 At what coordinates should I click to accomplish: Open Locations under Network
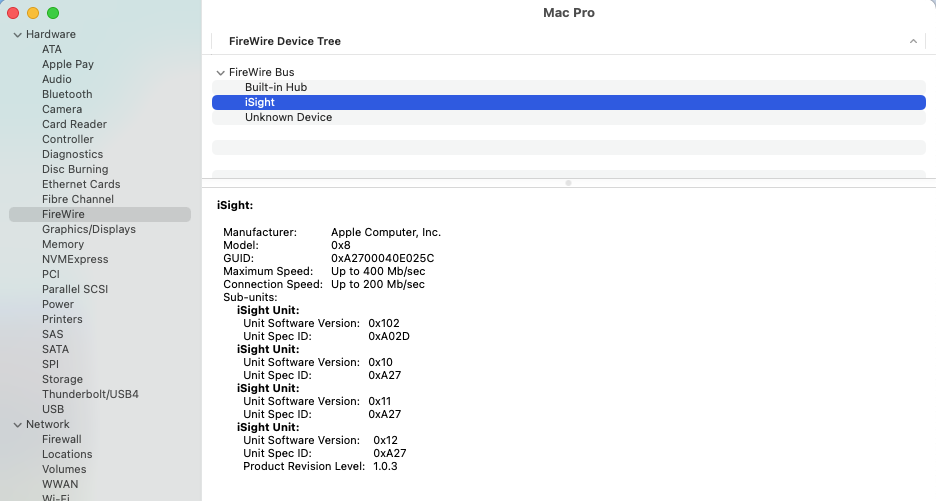(x=67, y=454)
